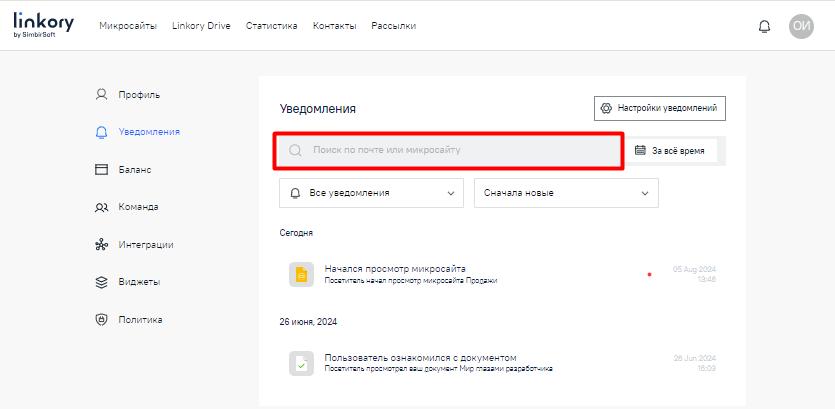The image size is (835, 409).
Task: Click the magnifier icon in search field
Action: [x=295, y=150]
